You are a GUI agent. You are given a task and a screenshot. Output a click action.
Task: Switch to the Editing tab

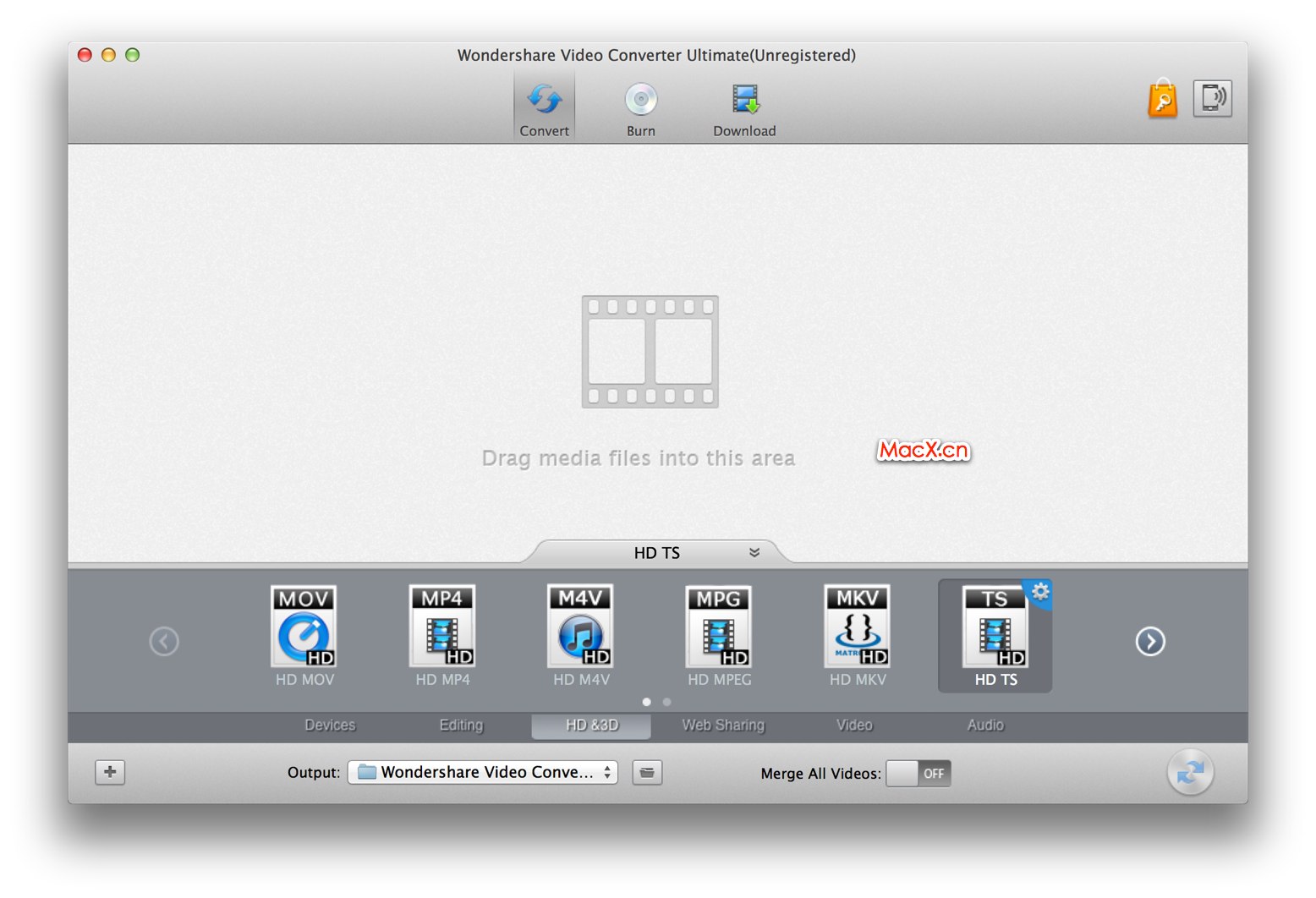pos(461,726)
